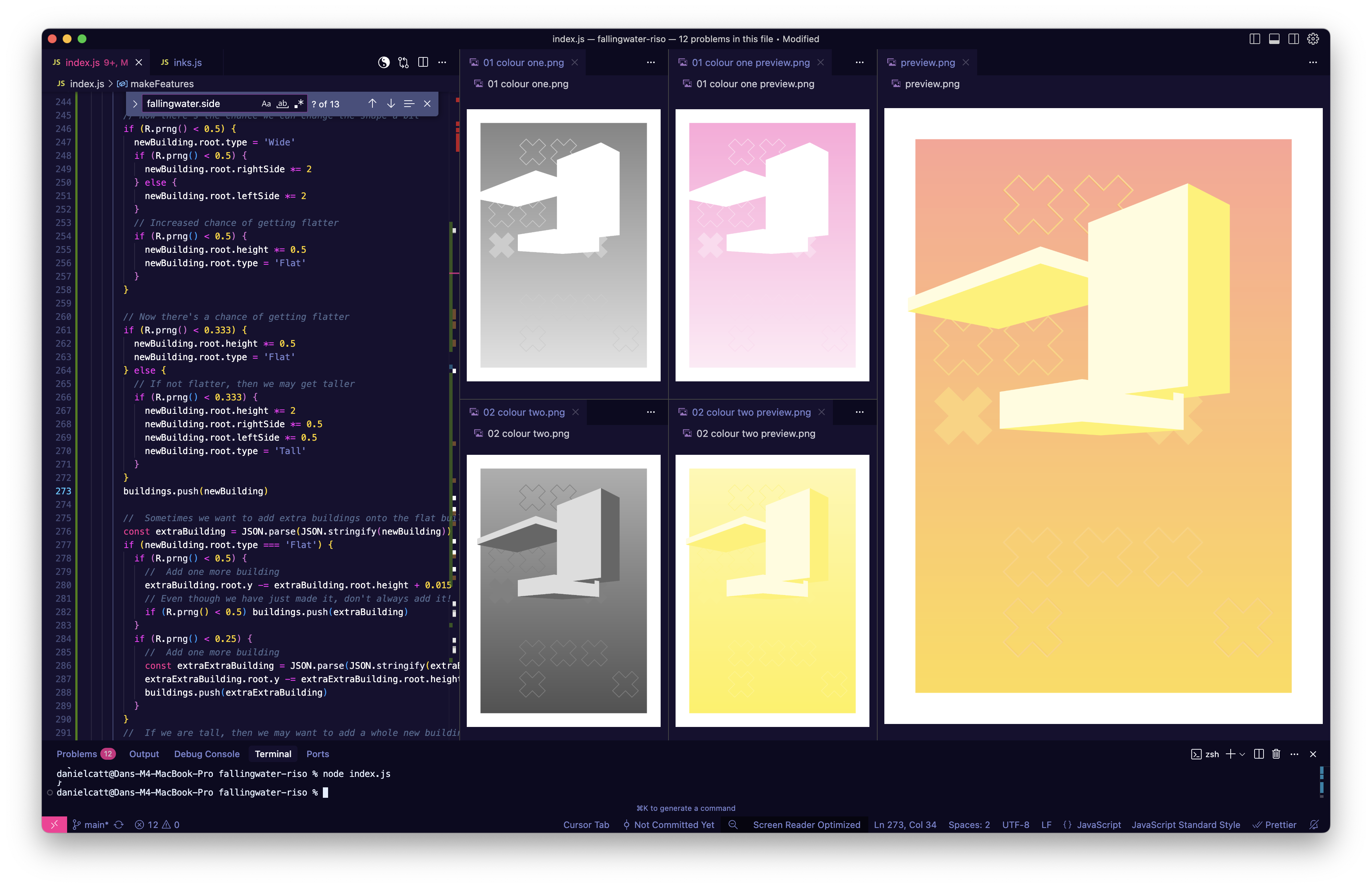
Task: Close the preview.png tab
Action: click(966, 62)
